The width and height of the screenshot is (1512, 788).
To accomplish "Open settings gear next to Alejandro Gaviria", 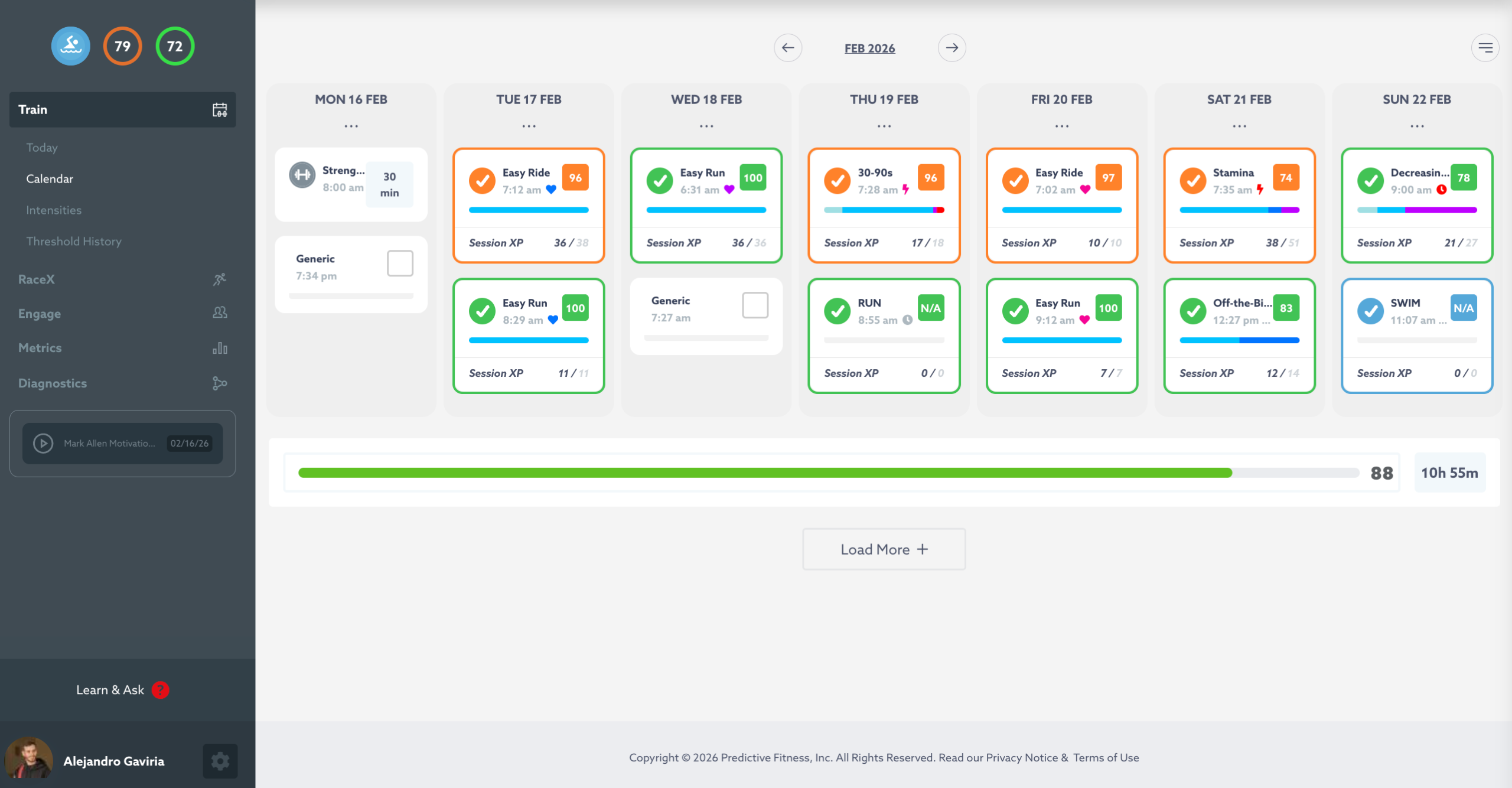I will pos(220,761).
